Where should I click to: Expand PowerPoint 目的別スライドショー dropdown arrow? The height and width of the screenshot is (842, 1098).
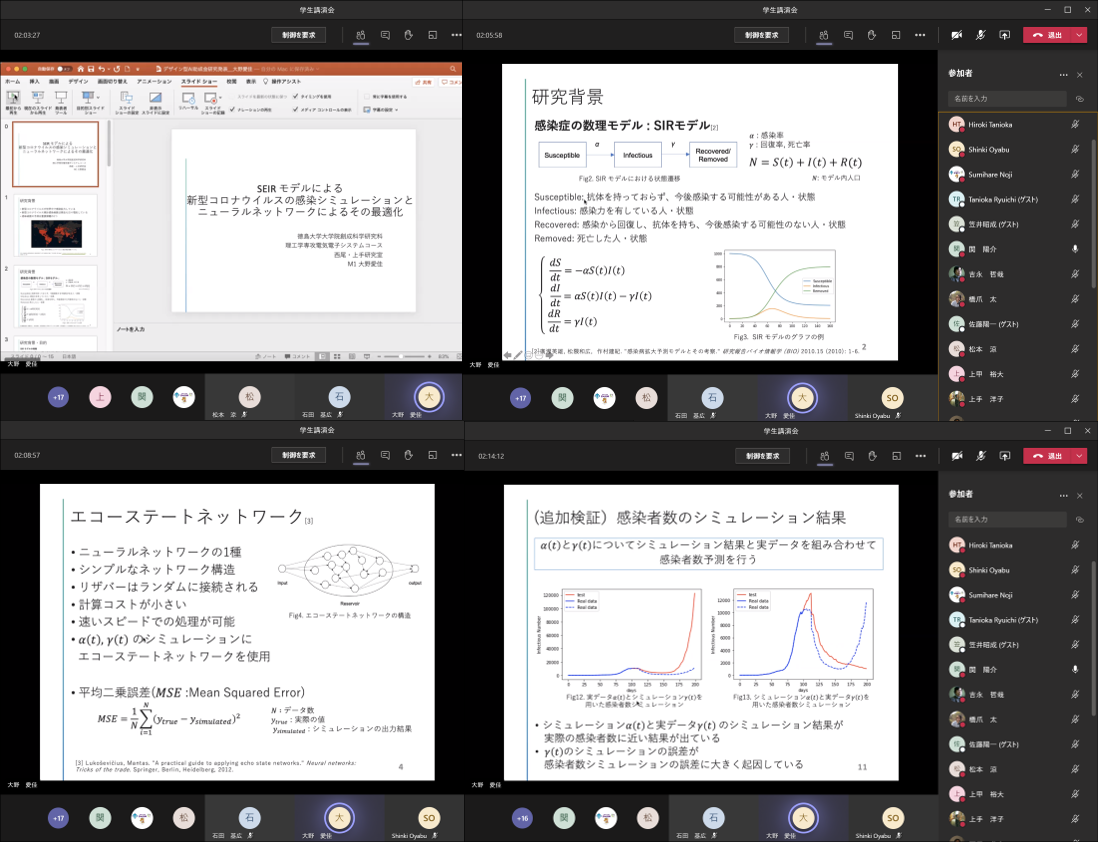click(96, 97)
